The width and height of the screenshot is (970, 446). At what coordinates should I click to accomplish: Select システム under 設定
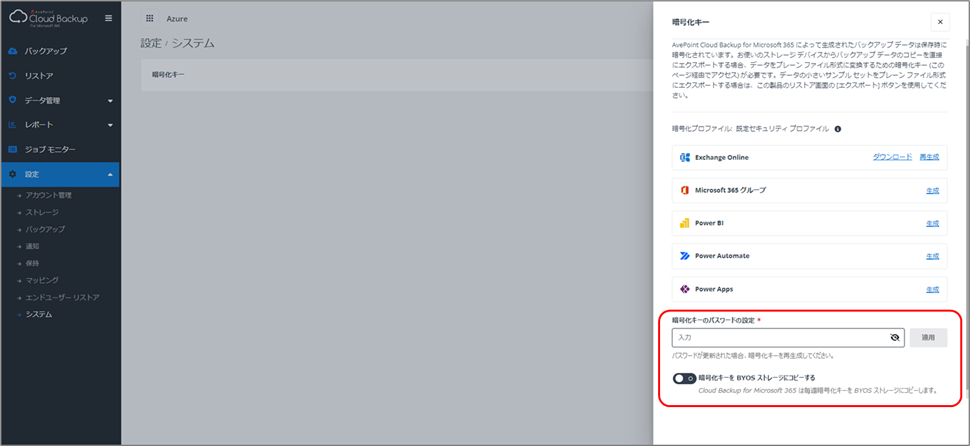[x=38, y=314]
